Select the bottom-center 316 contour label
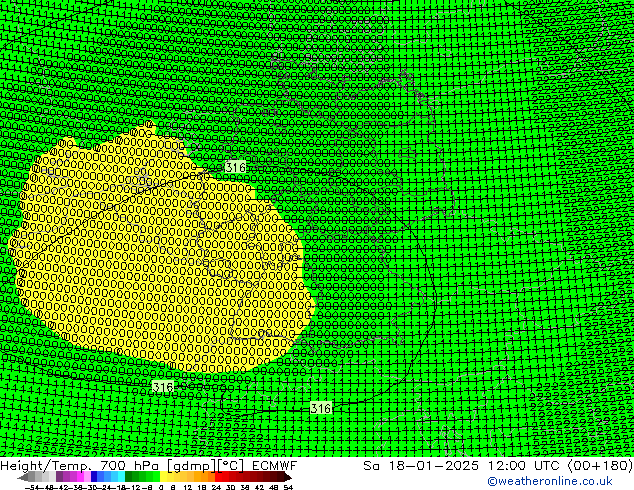Image resolution: width=634 pixels, height=490 pixels. click(x=321, y=408)
